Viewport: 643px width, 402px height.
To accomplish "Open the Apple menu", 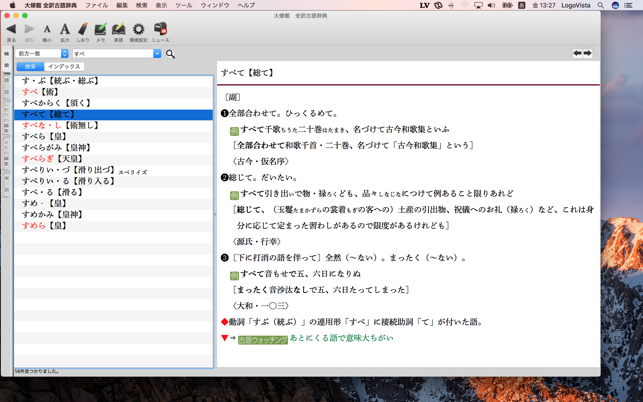I will pos(12,5).
